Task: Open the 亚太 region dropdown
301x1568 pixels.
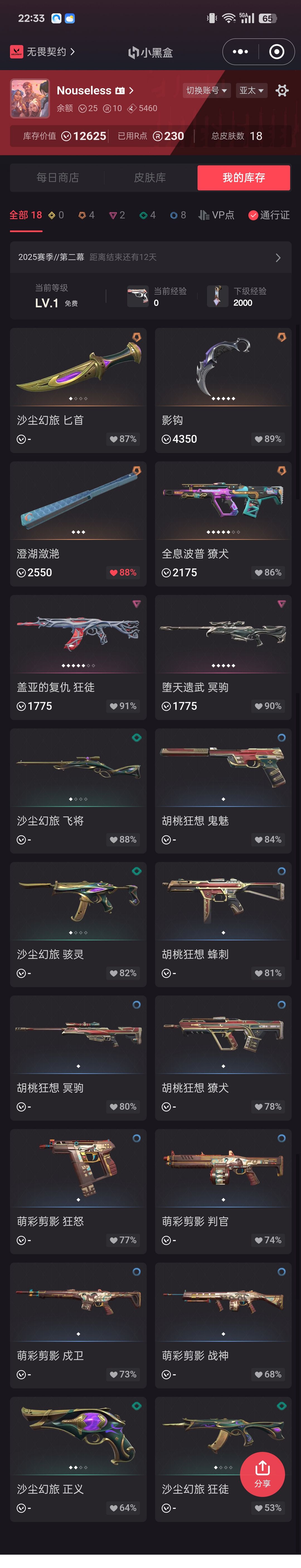Action: [x=251, y=91]
